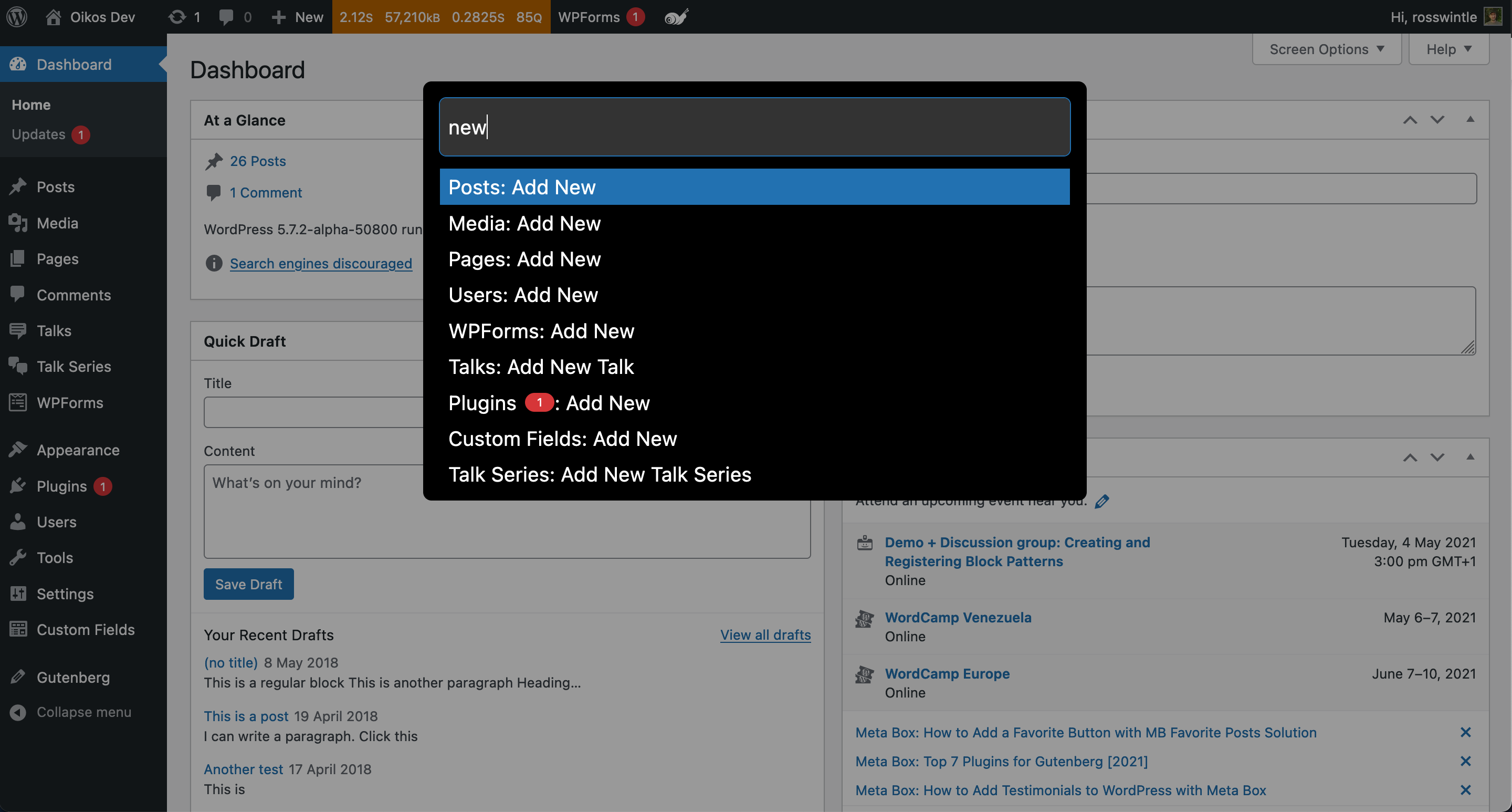Click the Settings sliders icon in sidebar
Viewport: 1512px width, 812px height.
pyautogui.click(x=18, y=594)
